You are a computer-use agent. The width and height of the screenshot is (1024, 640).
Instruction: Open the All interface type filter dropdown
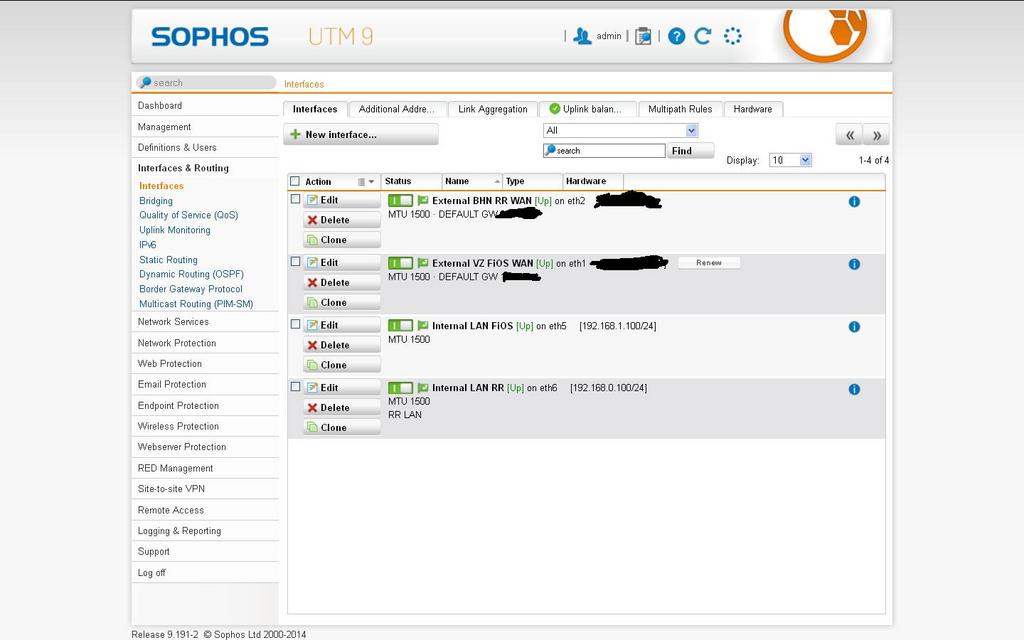[x=620, y=131]
